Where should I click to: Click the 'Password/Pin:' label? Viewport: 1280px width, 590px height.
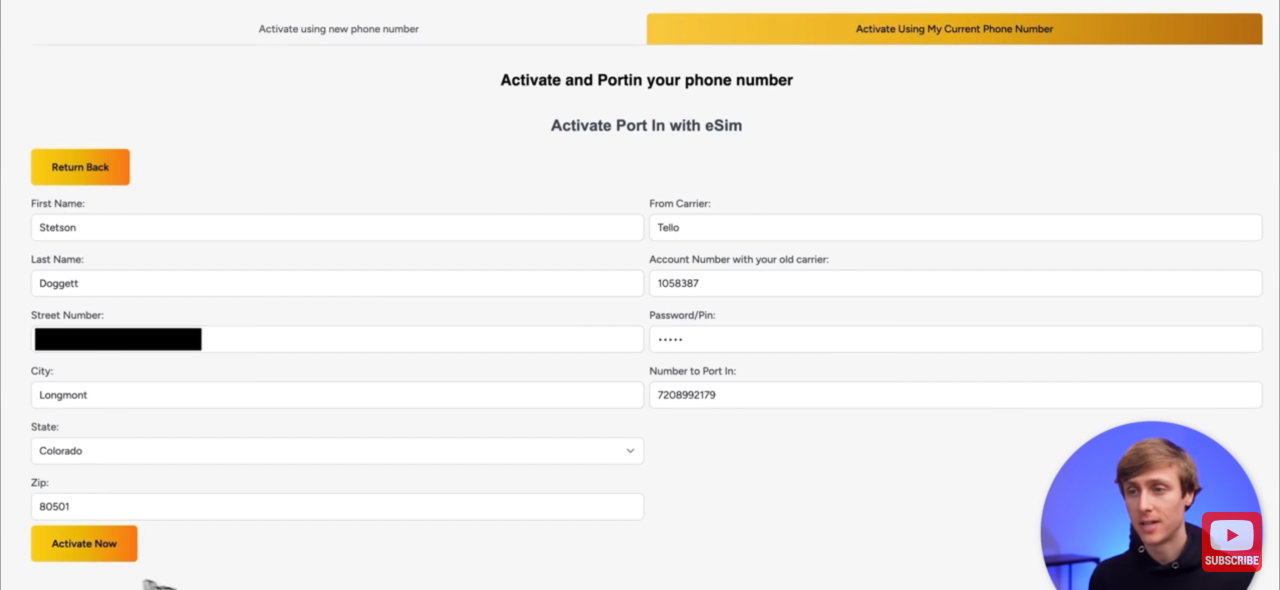(682, 316)
